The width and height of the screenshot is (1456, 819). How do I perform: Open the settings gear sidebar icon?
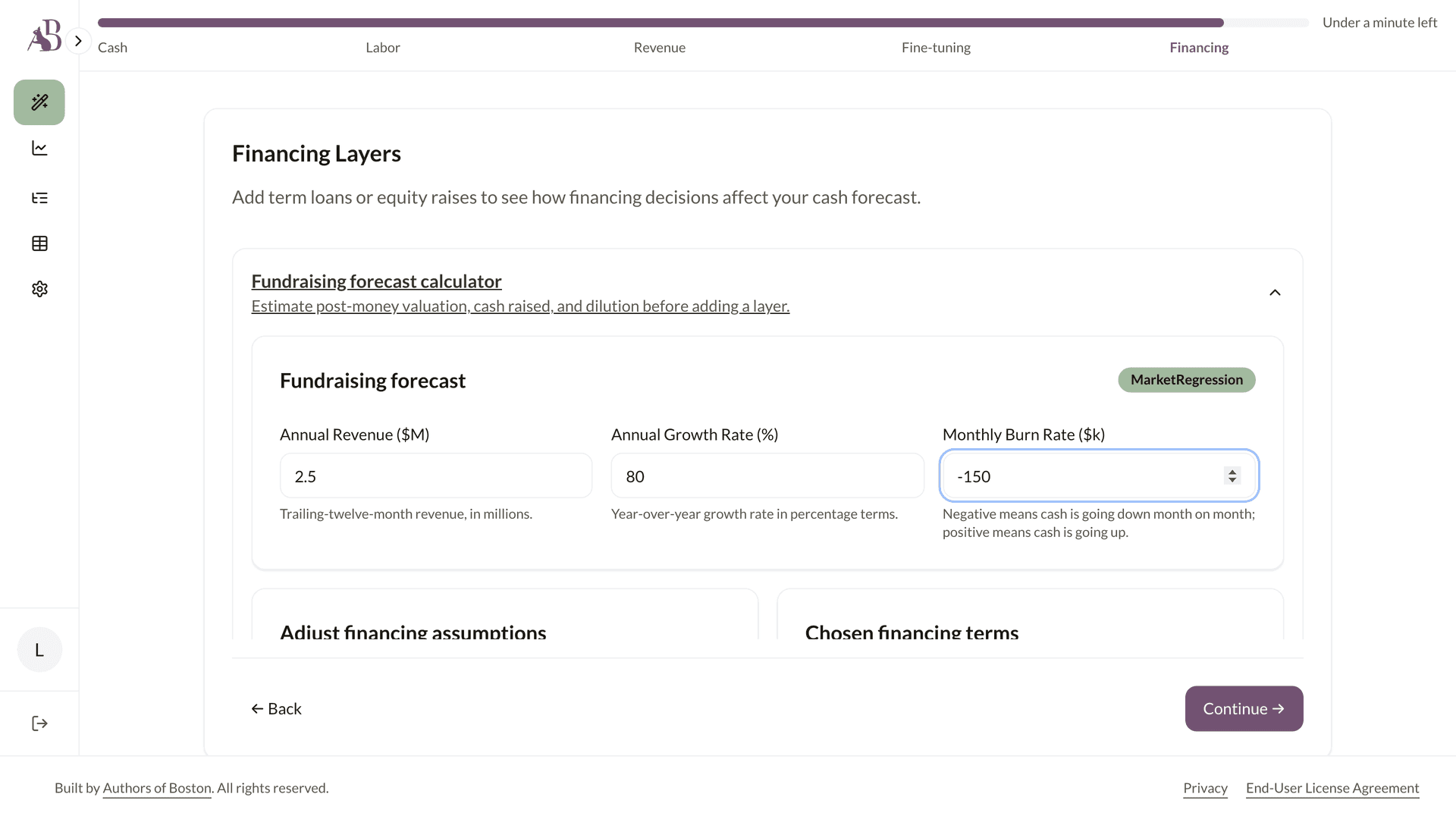(x=39, y=289)
